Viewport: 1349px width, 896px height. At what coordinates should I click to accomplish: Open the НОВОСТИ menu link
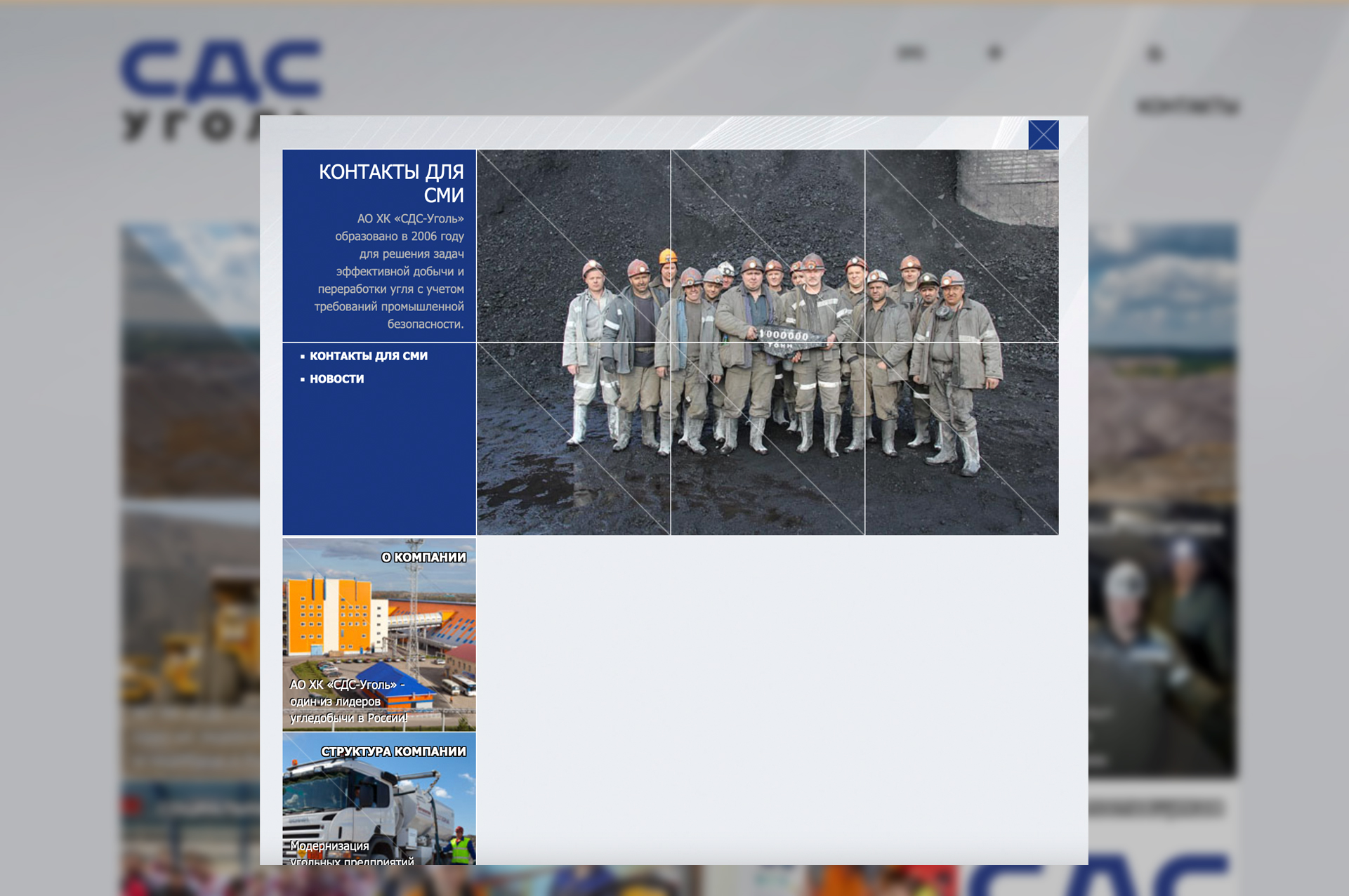336,378
